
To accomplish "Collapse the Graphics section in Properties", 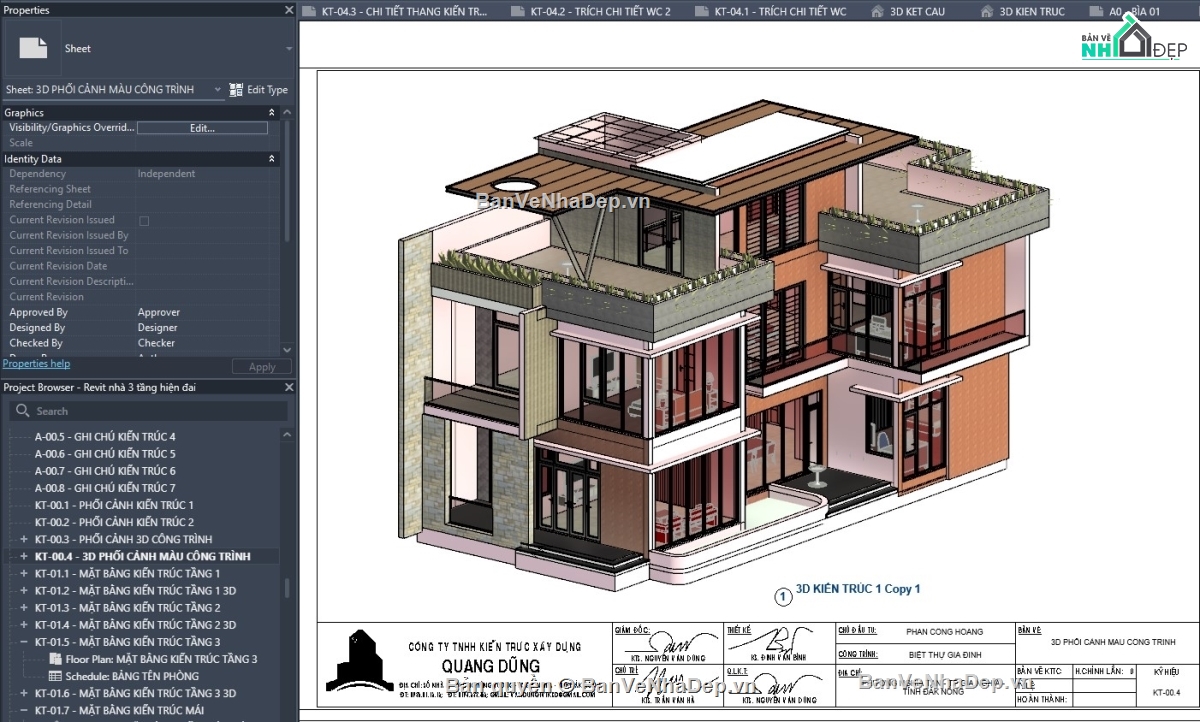I will pos(271,113).
